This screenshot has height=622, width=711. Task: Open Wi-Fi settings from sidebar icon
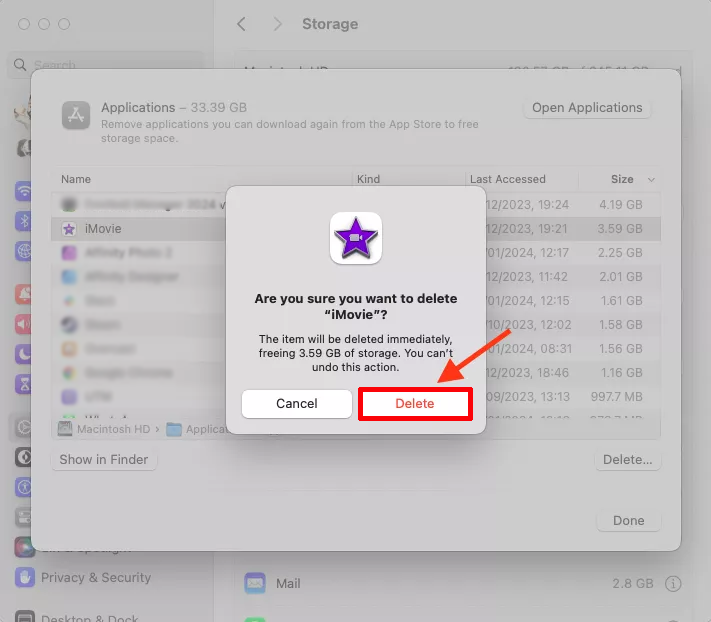tap(24, 191)
